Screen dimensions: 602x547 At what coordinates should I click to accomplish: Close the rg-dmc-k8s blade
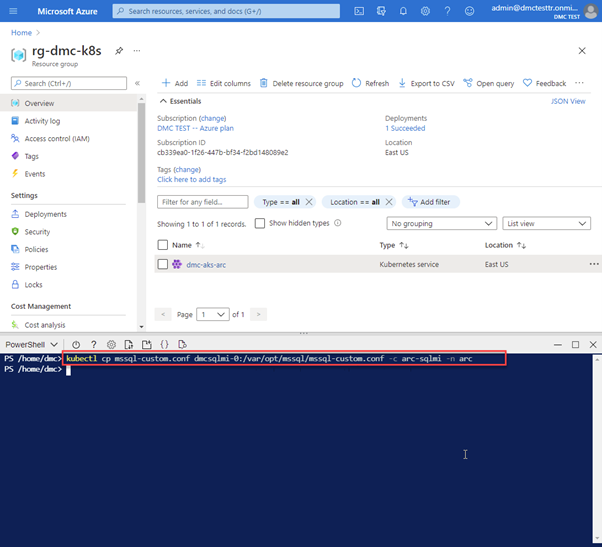(x=582, y=51)
